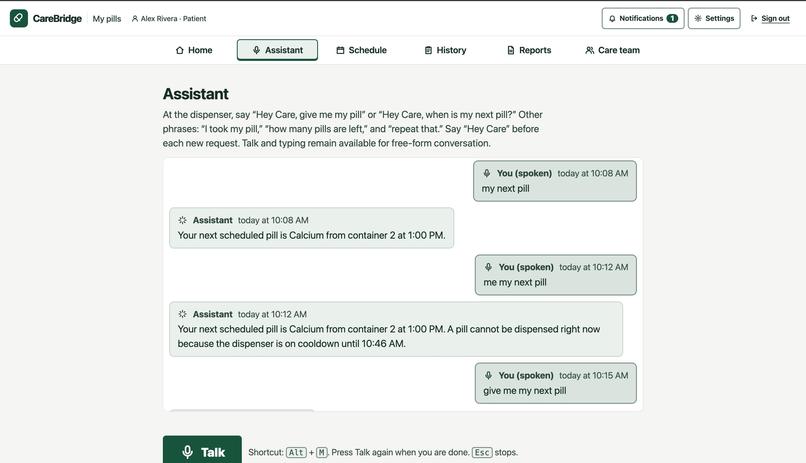
Task: Click the "today at 10:15 AM" timestamp
Action: coord(594,376)
